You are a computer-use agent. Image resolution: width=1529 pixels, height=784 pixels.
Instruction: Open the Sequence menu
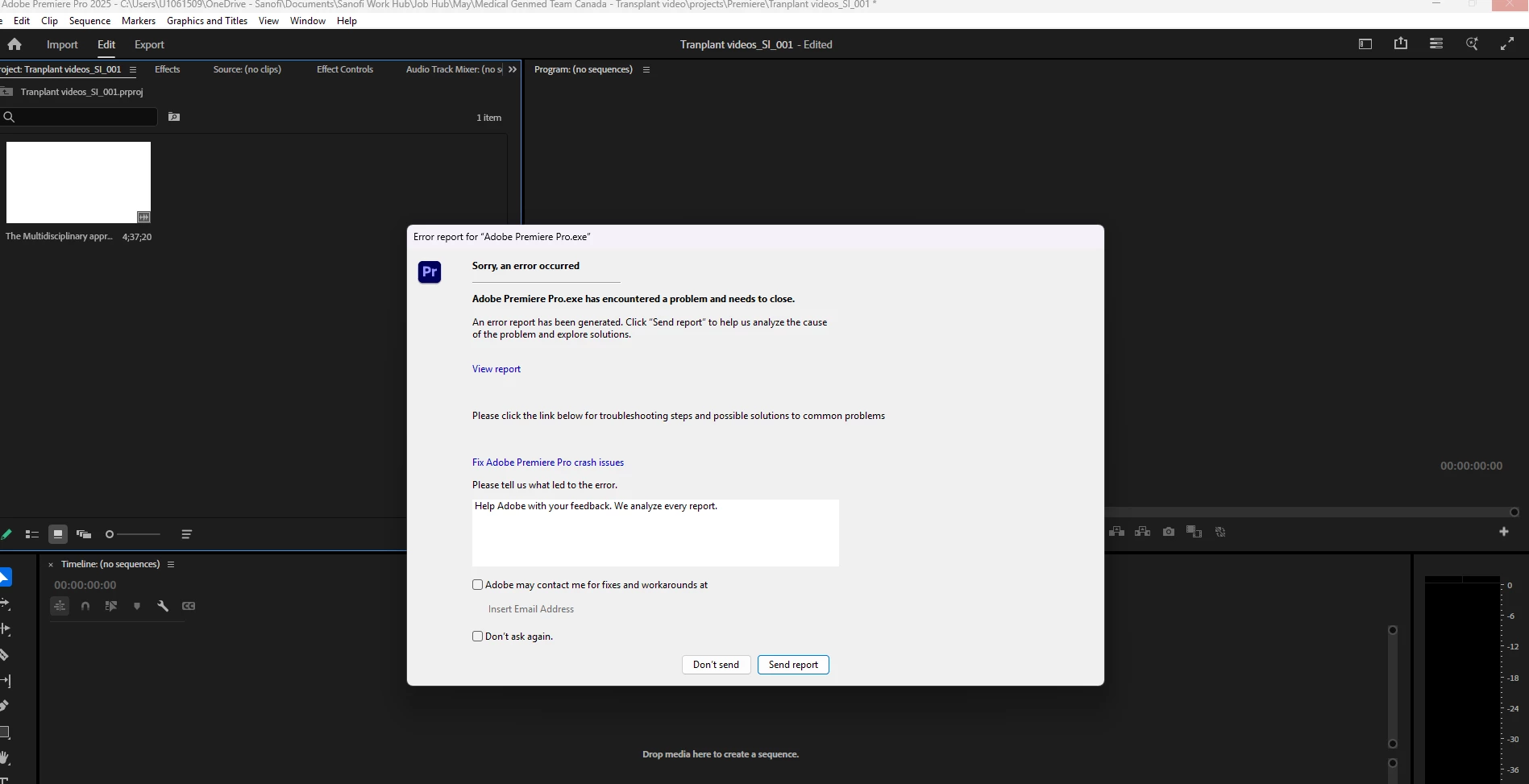pyautogui.click(x=89, y=21)
